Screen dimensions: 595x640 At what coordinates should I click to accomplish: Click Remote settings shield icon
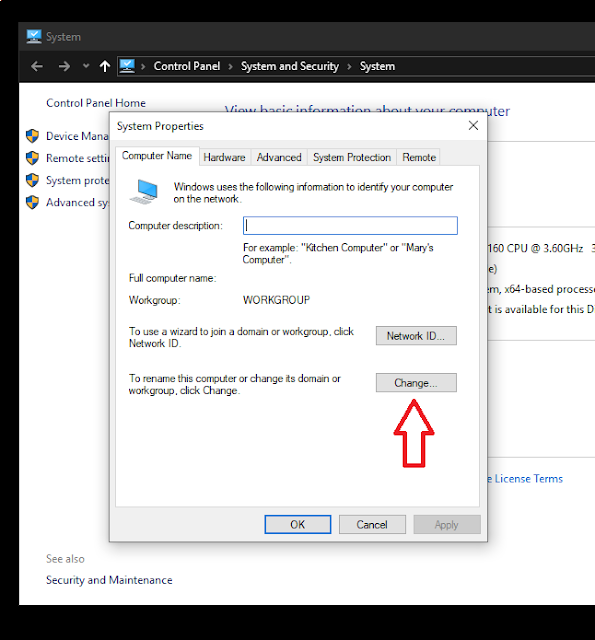(32, 158)
